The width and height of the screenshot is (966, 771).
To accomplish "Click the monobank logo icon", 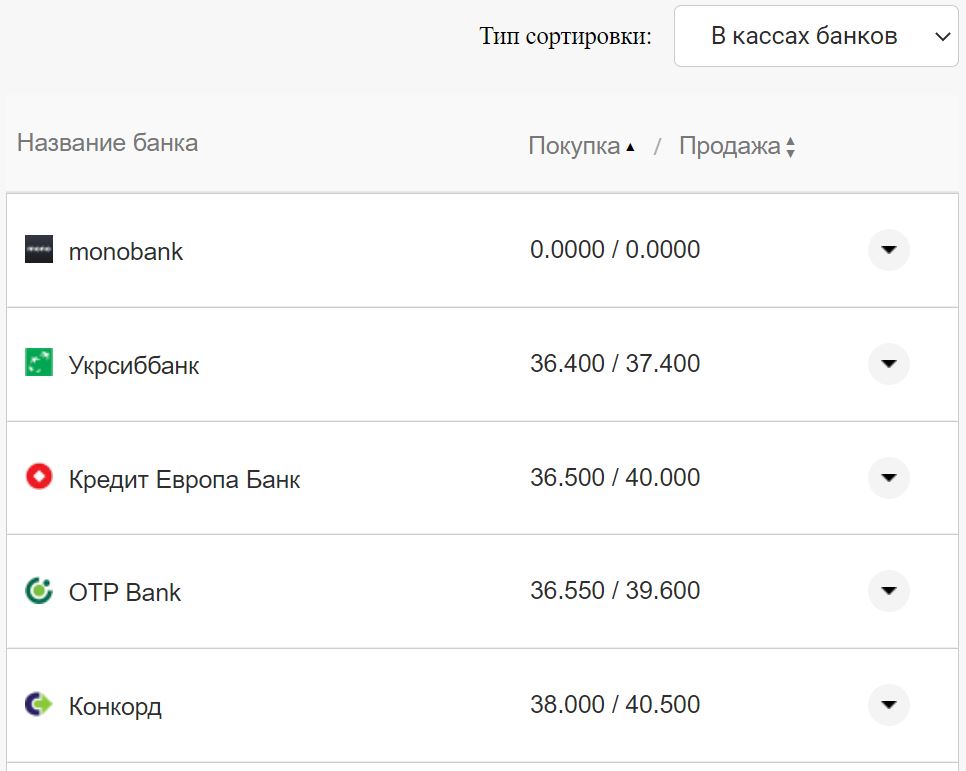I will [40, 250].
